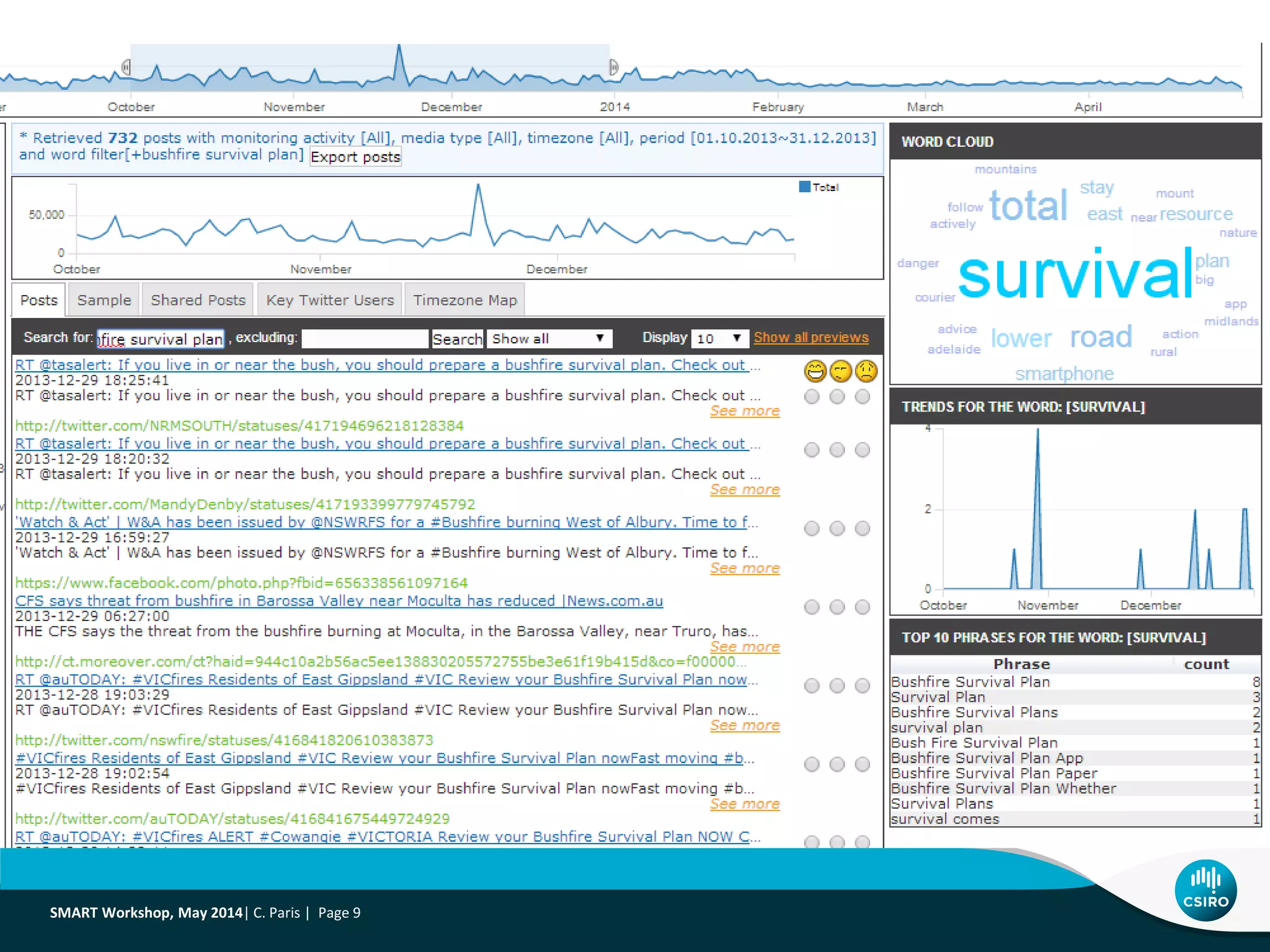This screenshot has height=952, width=1270.
Task: Open the Display count dropdown
Action: point(719,338)
